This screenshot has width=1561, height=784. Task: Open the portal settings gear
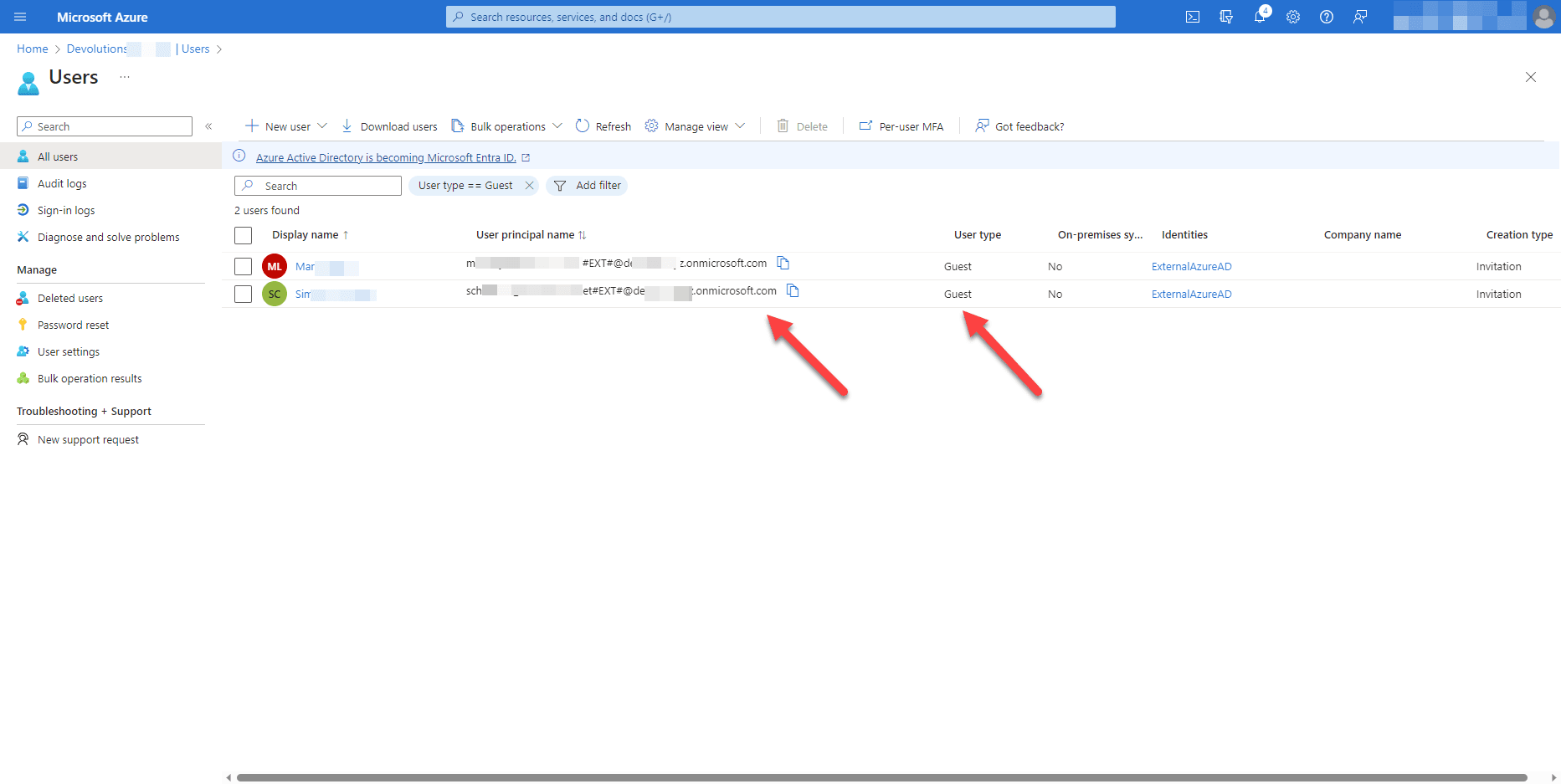[x=1293, y=17]
